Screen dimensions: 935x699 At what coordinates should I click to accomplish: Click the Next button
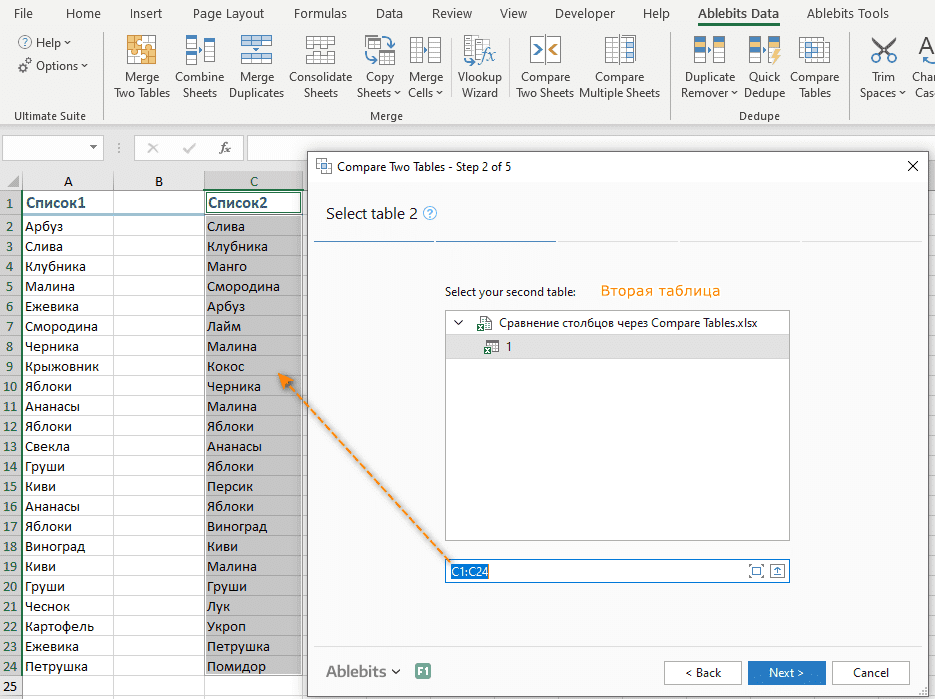coord(786,673)
